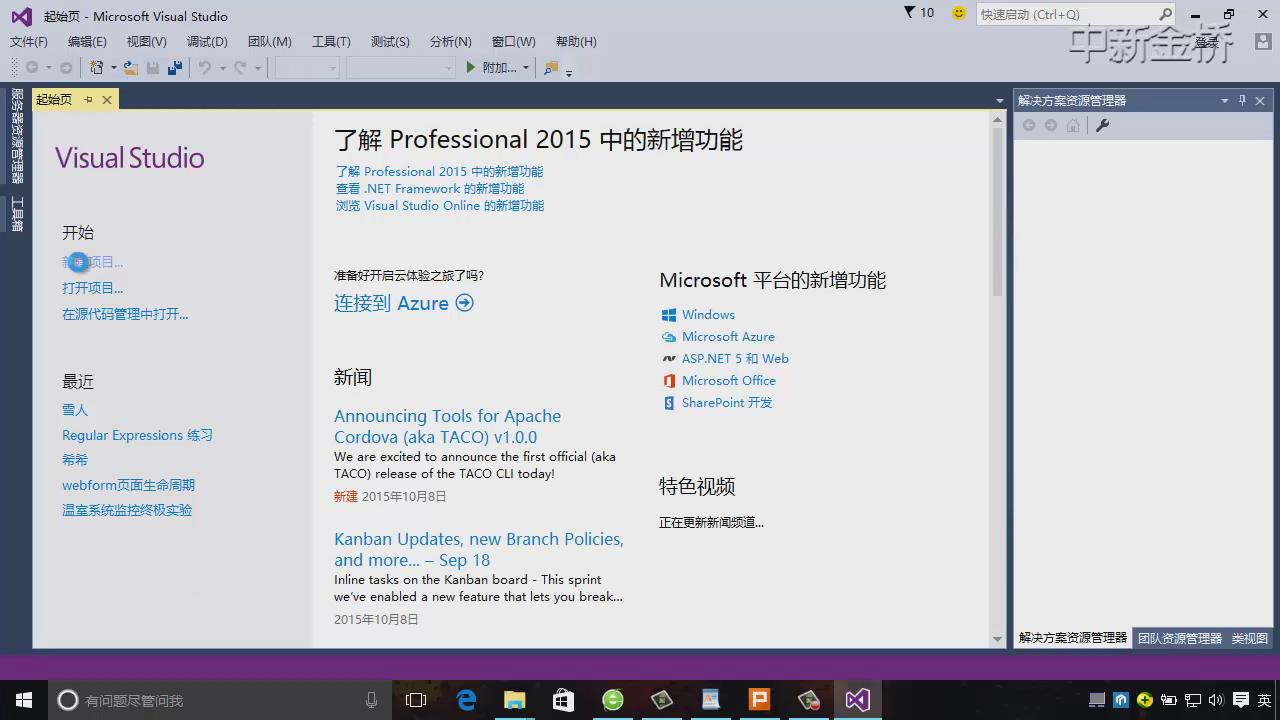Click the Windows Start button on taskbar
The image size is (1280, 720).
24,700
